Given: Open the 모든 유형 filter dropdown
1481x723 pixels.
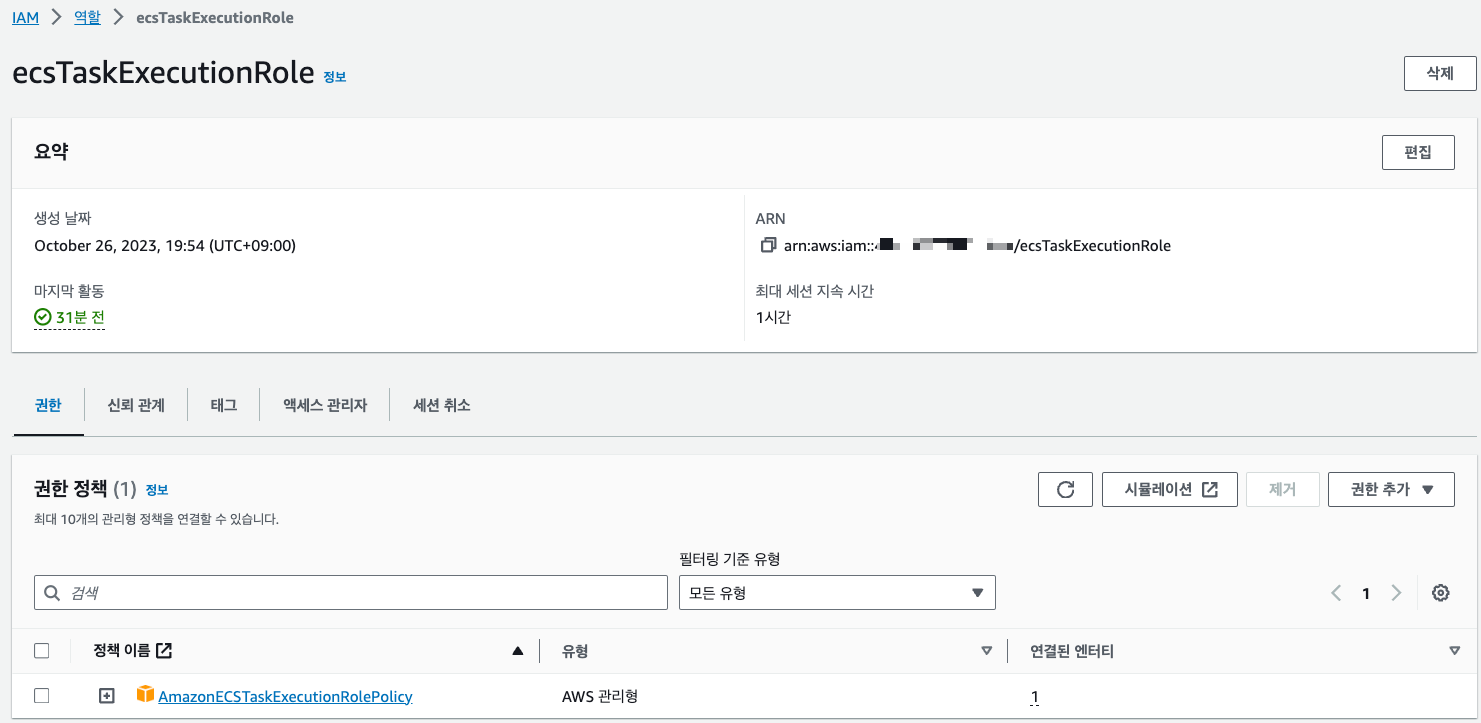Looking at the screenshot, I should tap(837, 593).
